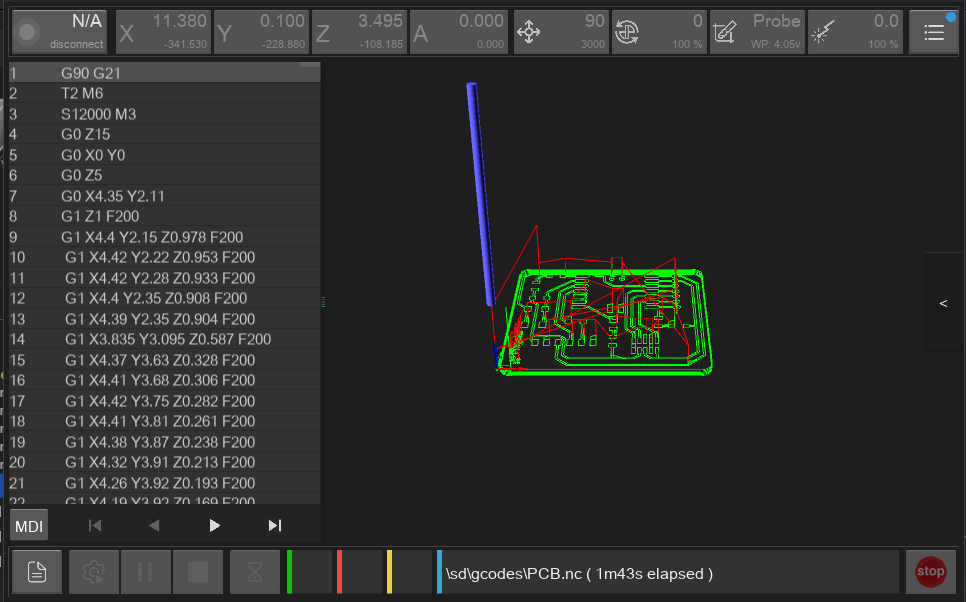The width and height of the screenshot is (966, 602).
Task: Click the square stop job icon
Action: point(198,572)
